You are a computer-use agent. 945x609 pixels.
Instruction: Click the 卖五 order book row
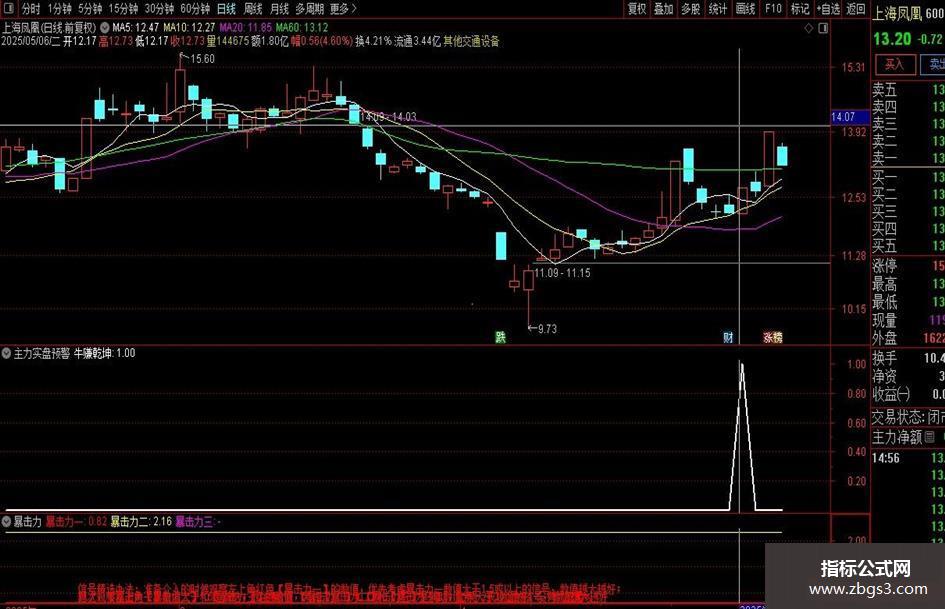click(x=909, y=90)
